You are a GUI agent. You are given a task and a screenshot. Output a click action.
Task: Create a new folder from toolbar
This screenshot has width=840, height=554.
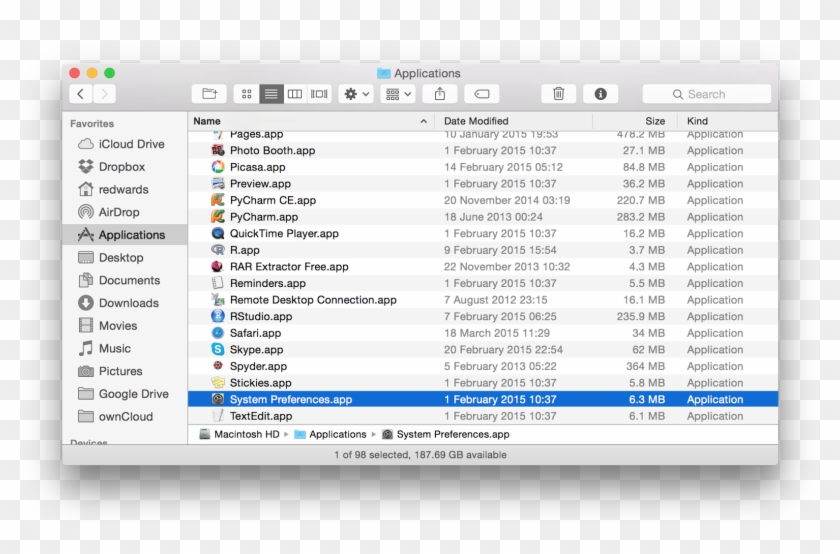pyautogui.click(x=209, y=94)
